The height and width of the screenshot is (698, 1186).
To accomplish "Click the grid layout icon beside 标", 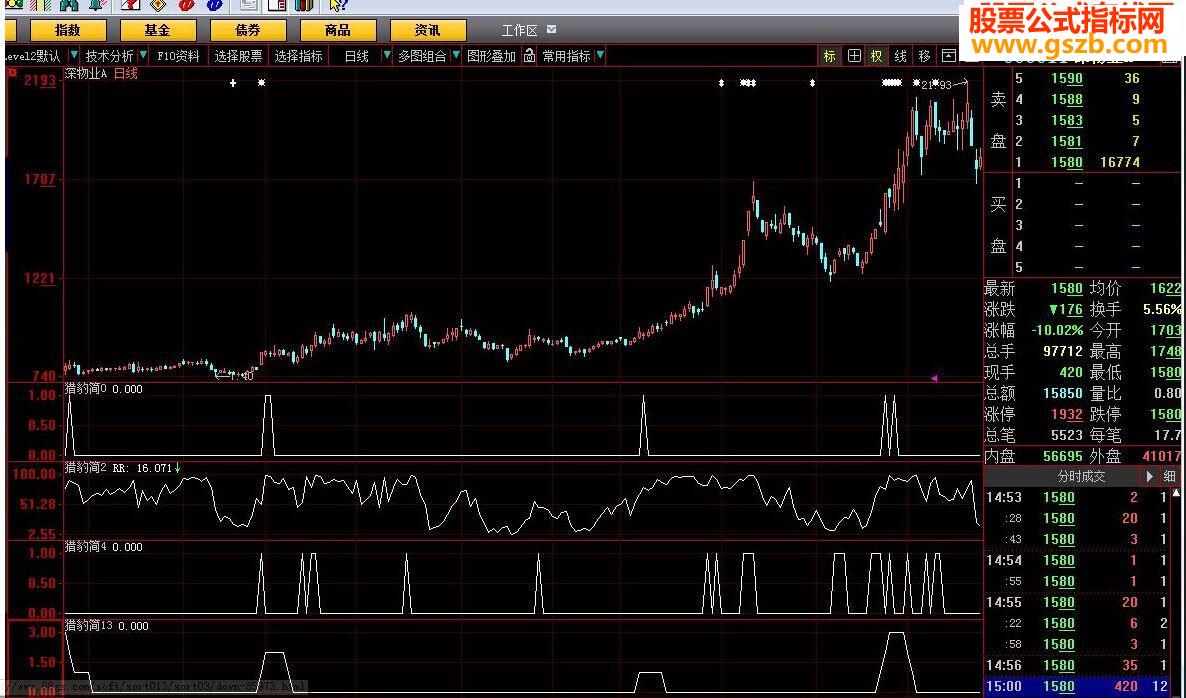I will (x=853, y=56).
